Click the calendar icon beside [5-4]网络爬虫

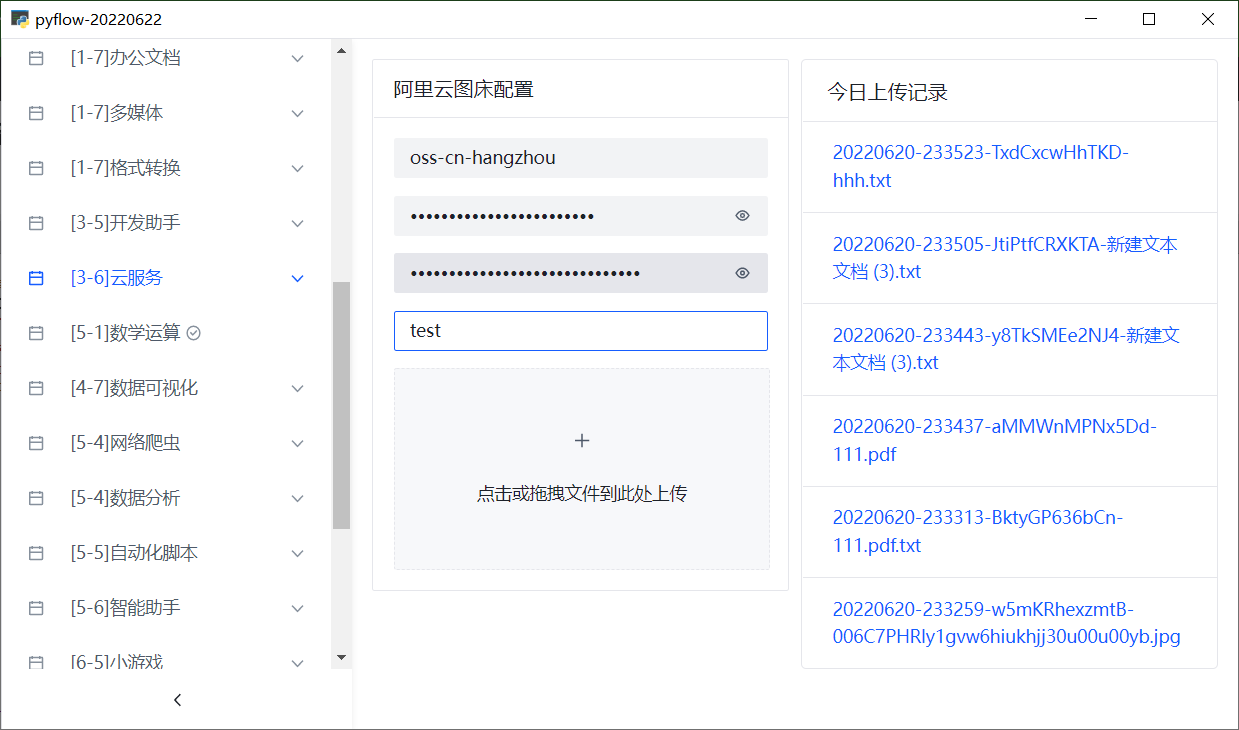point(36,444)
